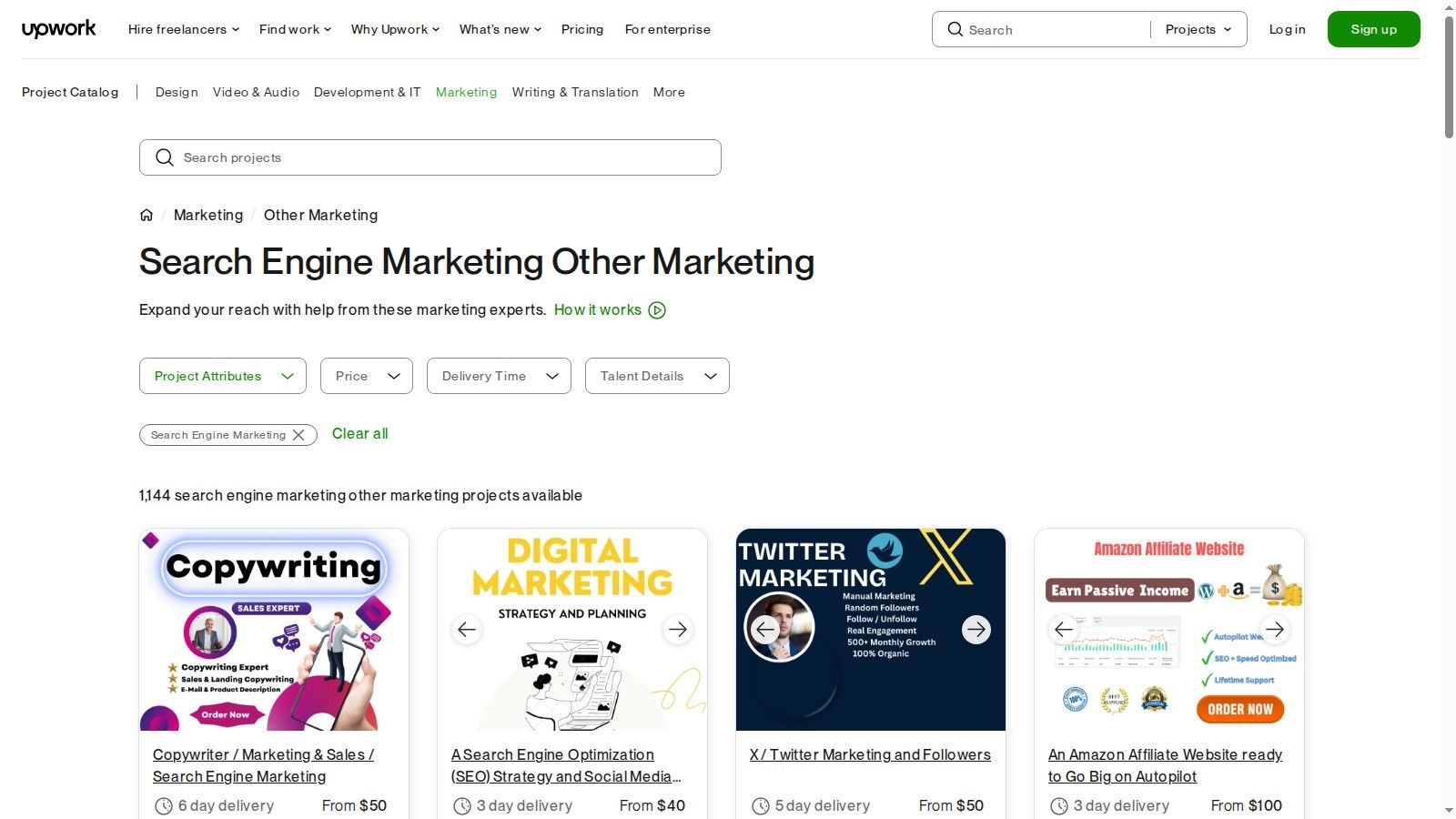Expand Project Attributes filter
This screenshot has height=819, width=1456.
point(223,376)
